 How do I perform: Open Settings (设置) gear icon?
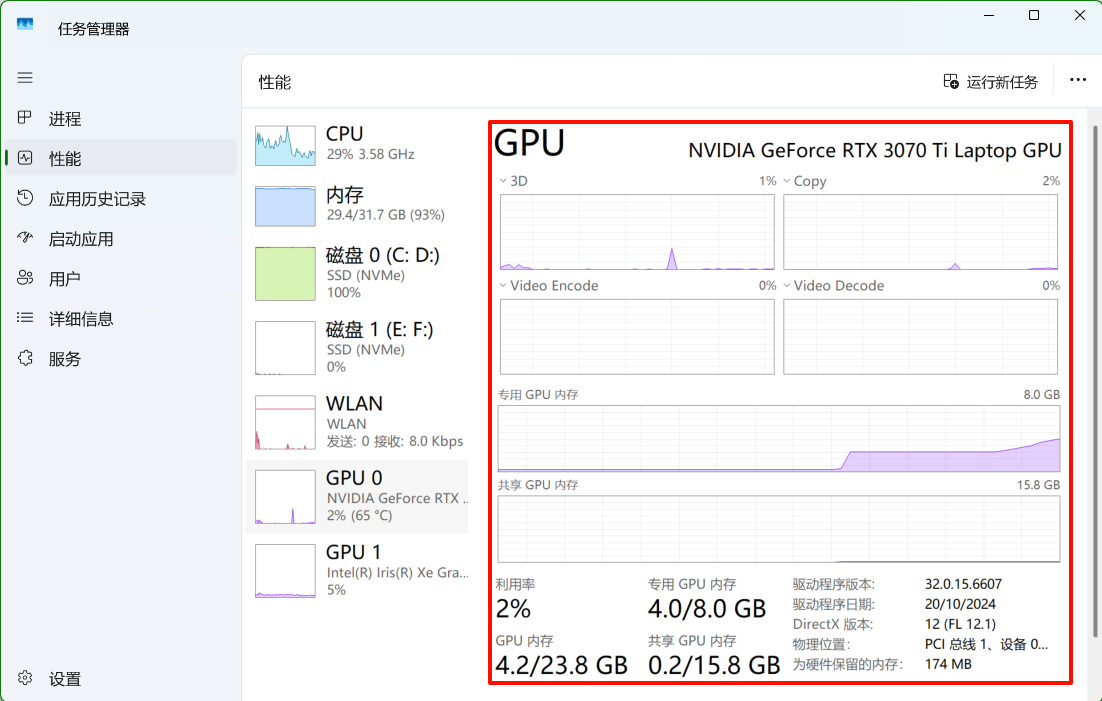click(25, 679)
